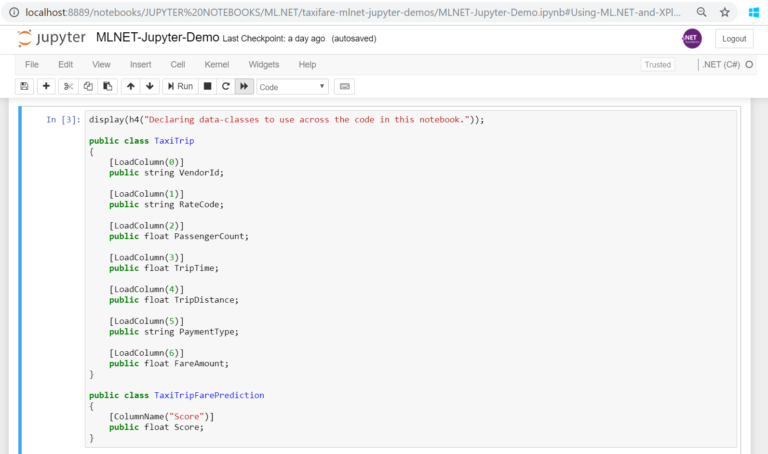
Task: Click the line 'public string PaymentType;'
Action: click(x=174, y=332)
